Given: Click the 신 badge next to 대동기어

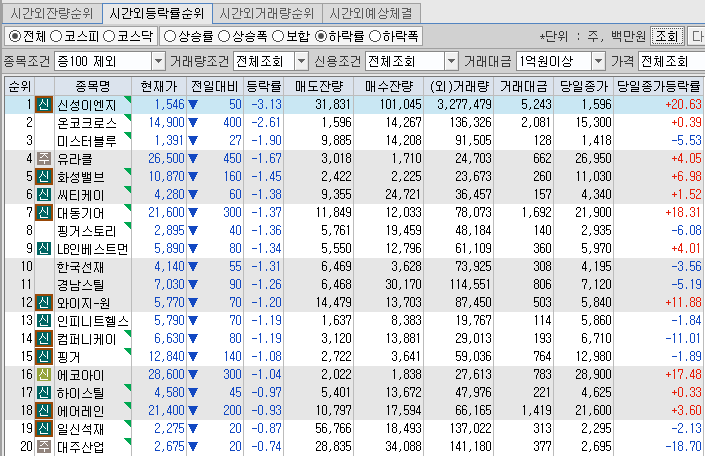Looking at the screenshot, I should [x=44, y=212].
